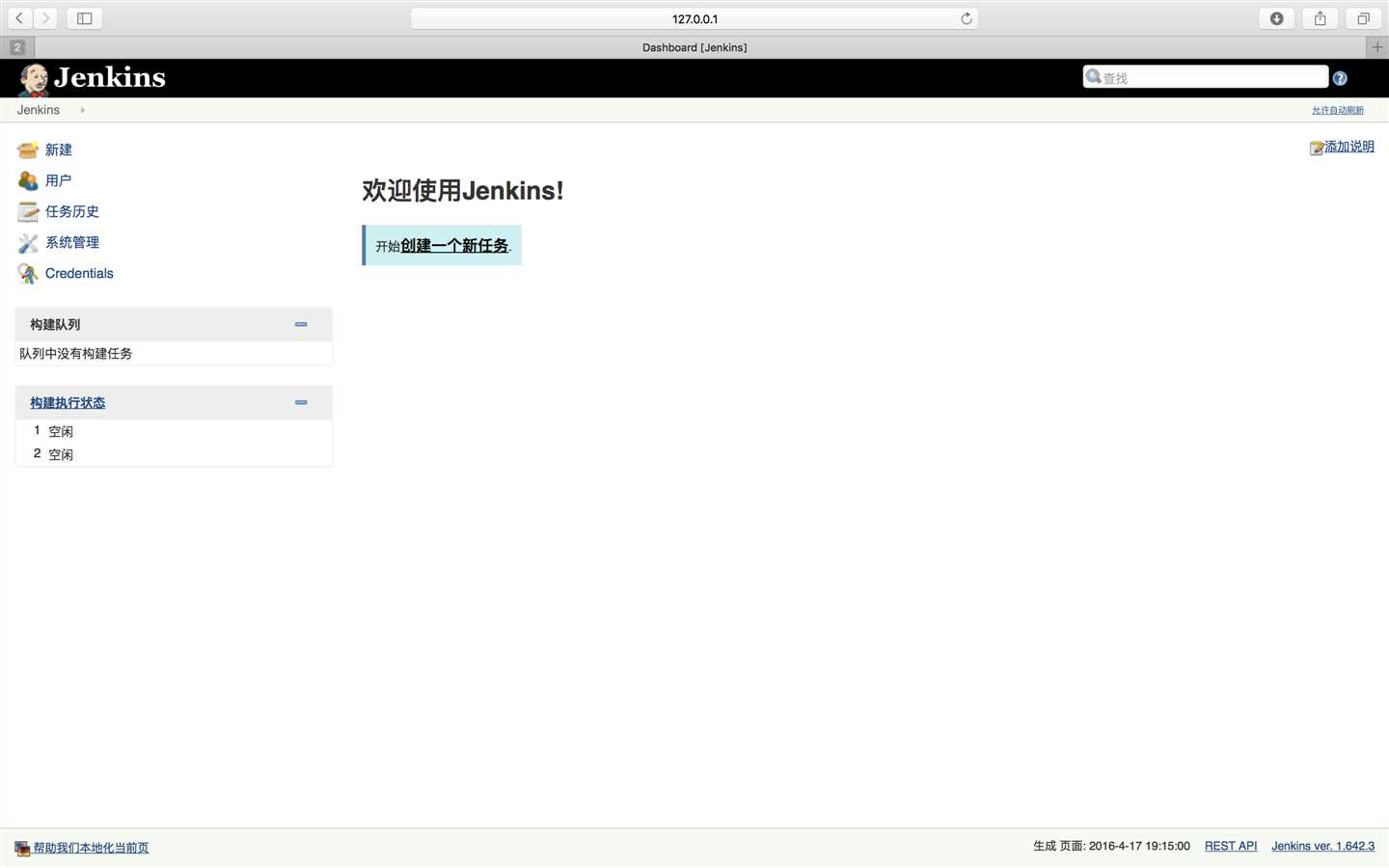Open the 构建执行状态 header link
This screenshot has width=1389, height=868.
pyautogui.click(x=68, y=403)
